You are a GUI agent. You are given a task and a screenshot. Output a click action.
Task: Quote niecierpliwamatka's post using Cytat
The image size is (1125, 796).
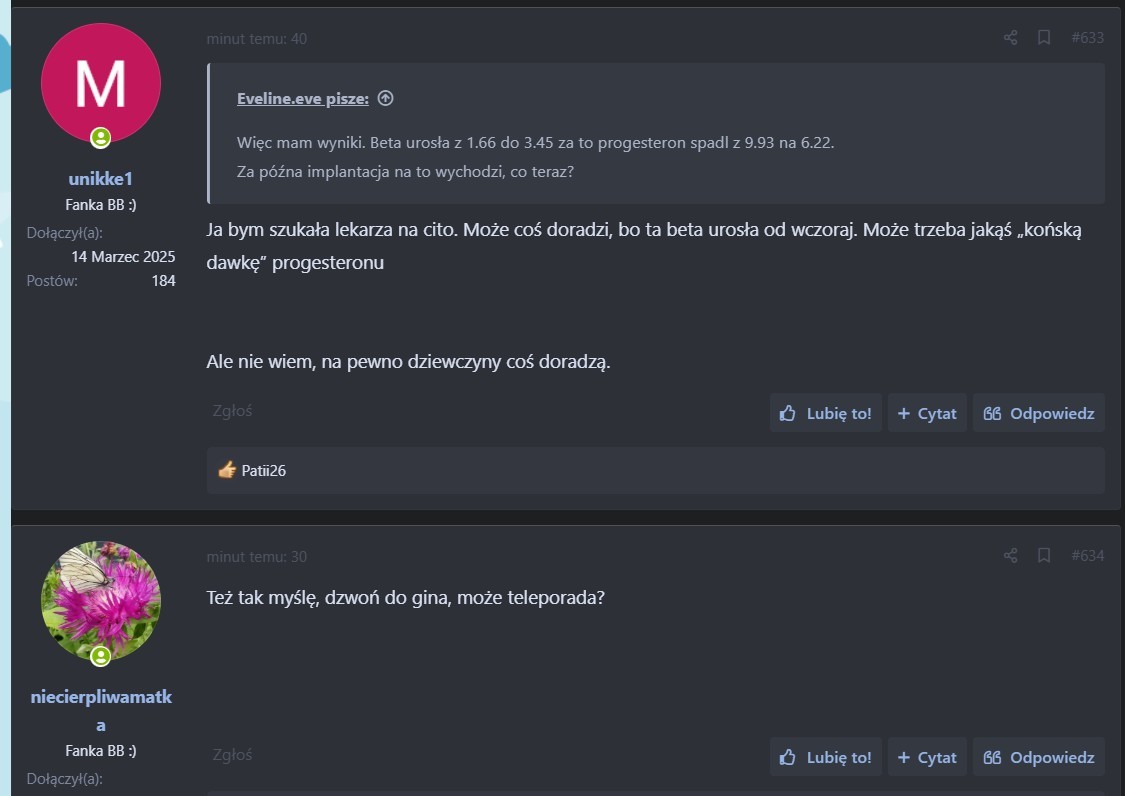point(927,757)
